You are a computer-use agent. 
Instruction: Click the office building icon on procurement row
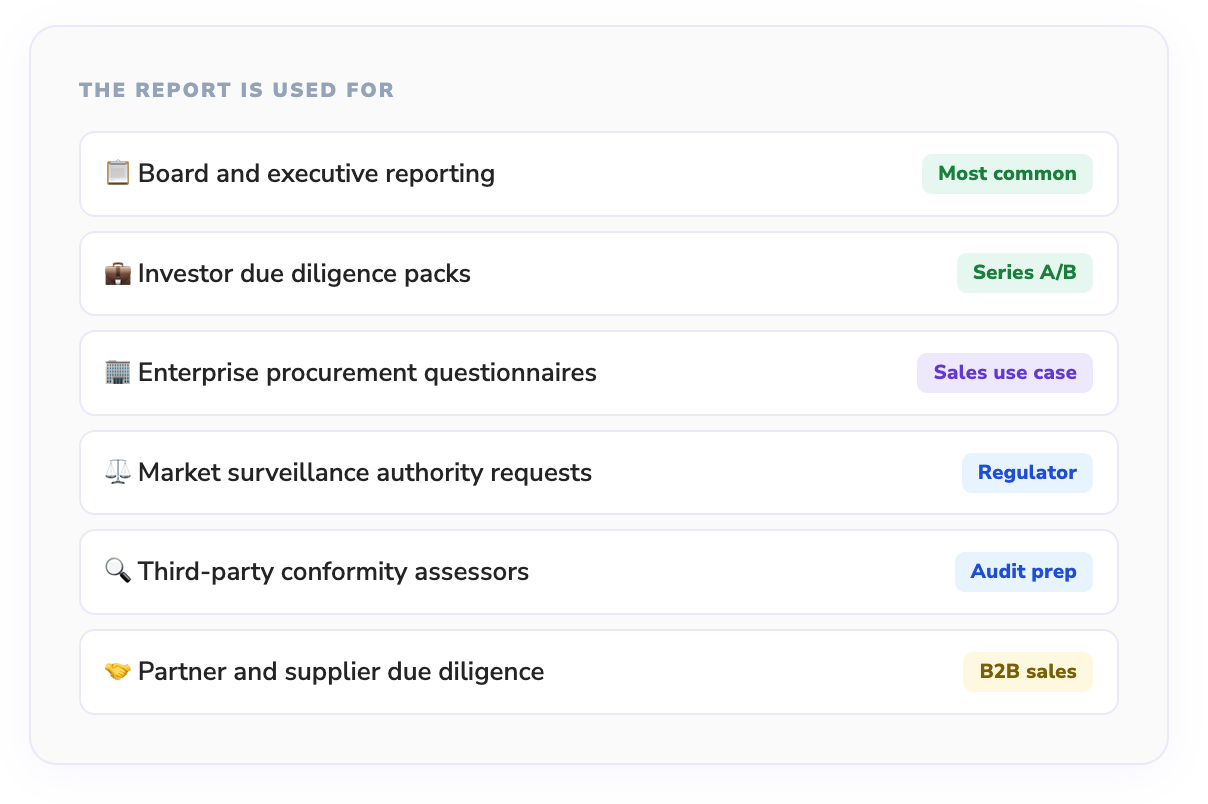[x=118, y=372]
